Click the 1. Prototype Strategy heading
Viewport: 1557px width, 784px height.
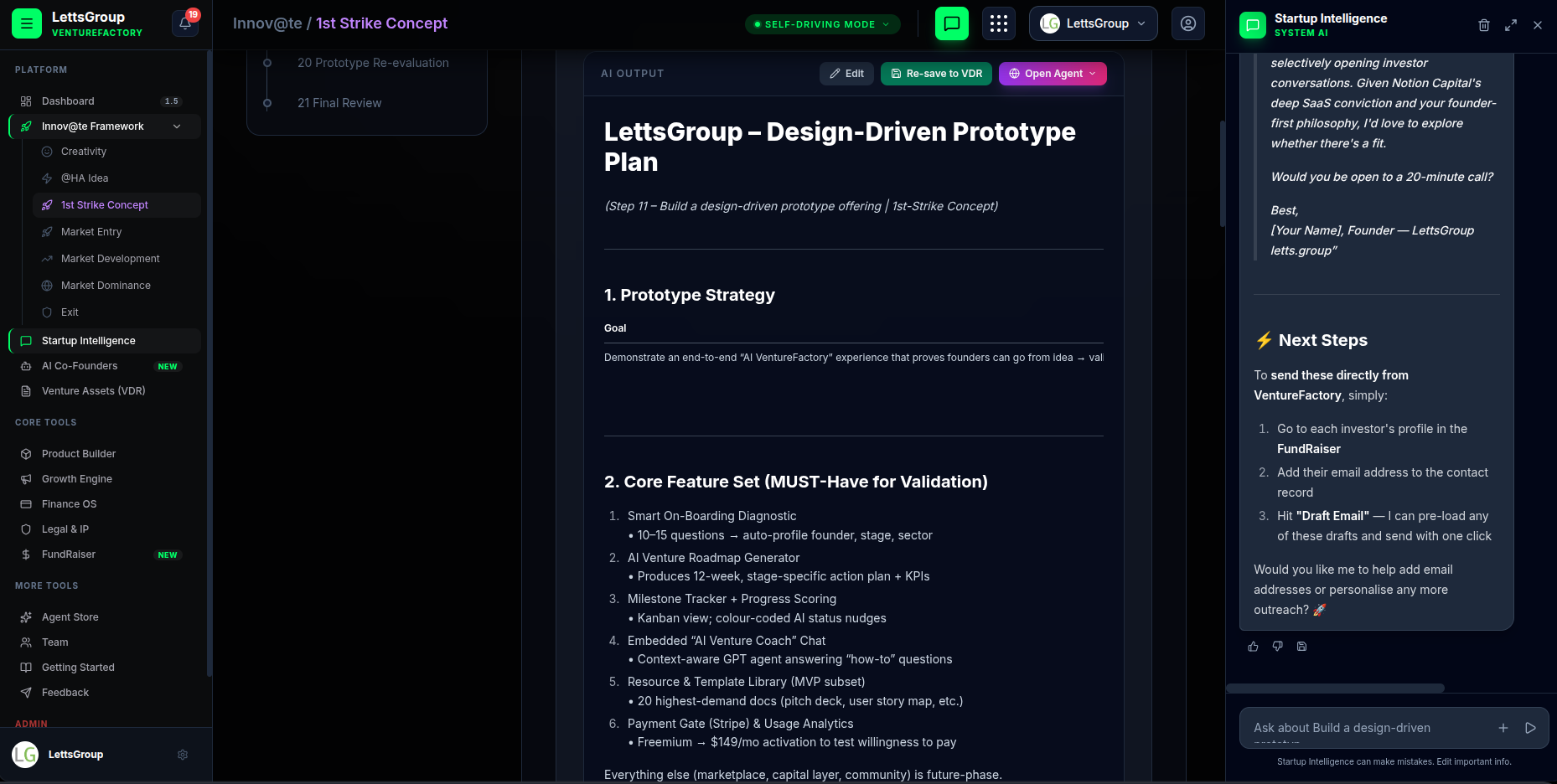[x=690, y=295]
